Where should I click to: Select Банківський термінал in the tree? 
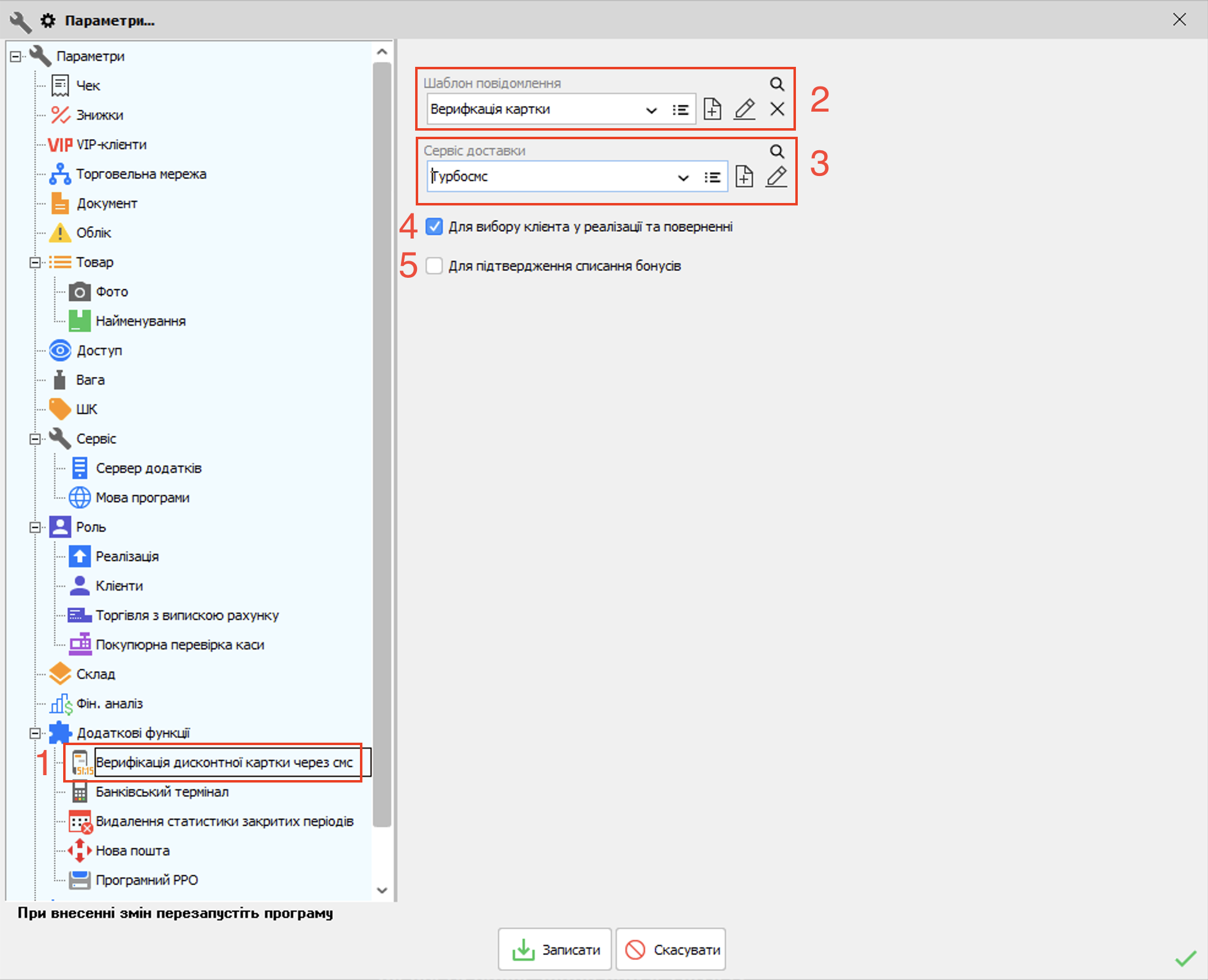coord(162,792)
